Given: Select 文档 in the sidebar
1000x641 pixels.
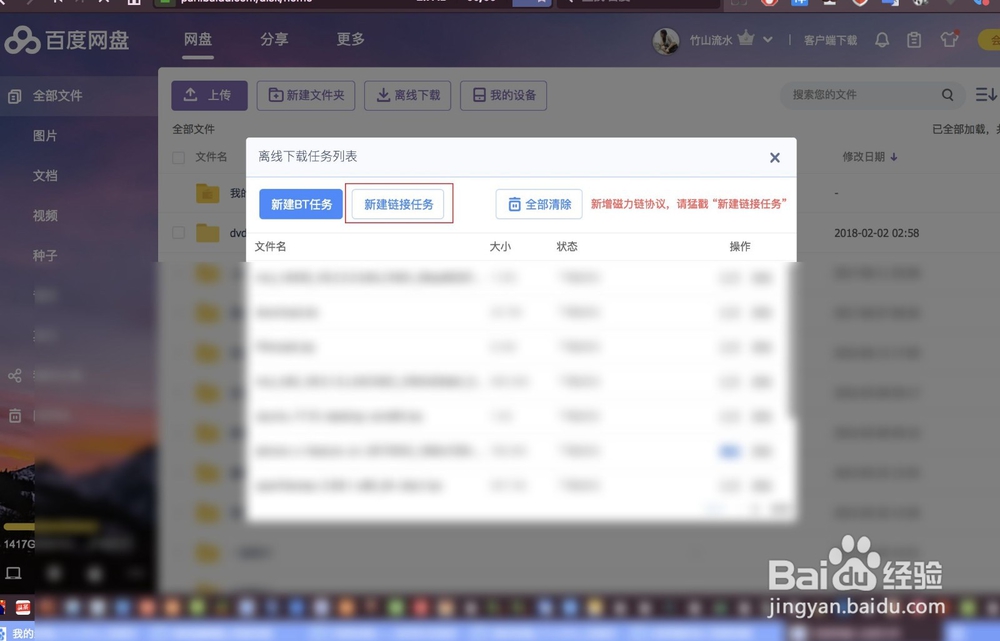Looking at the screenshot, I should pyautogui.click(x=45, y=176).
